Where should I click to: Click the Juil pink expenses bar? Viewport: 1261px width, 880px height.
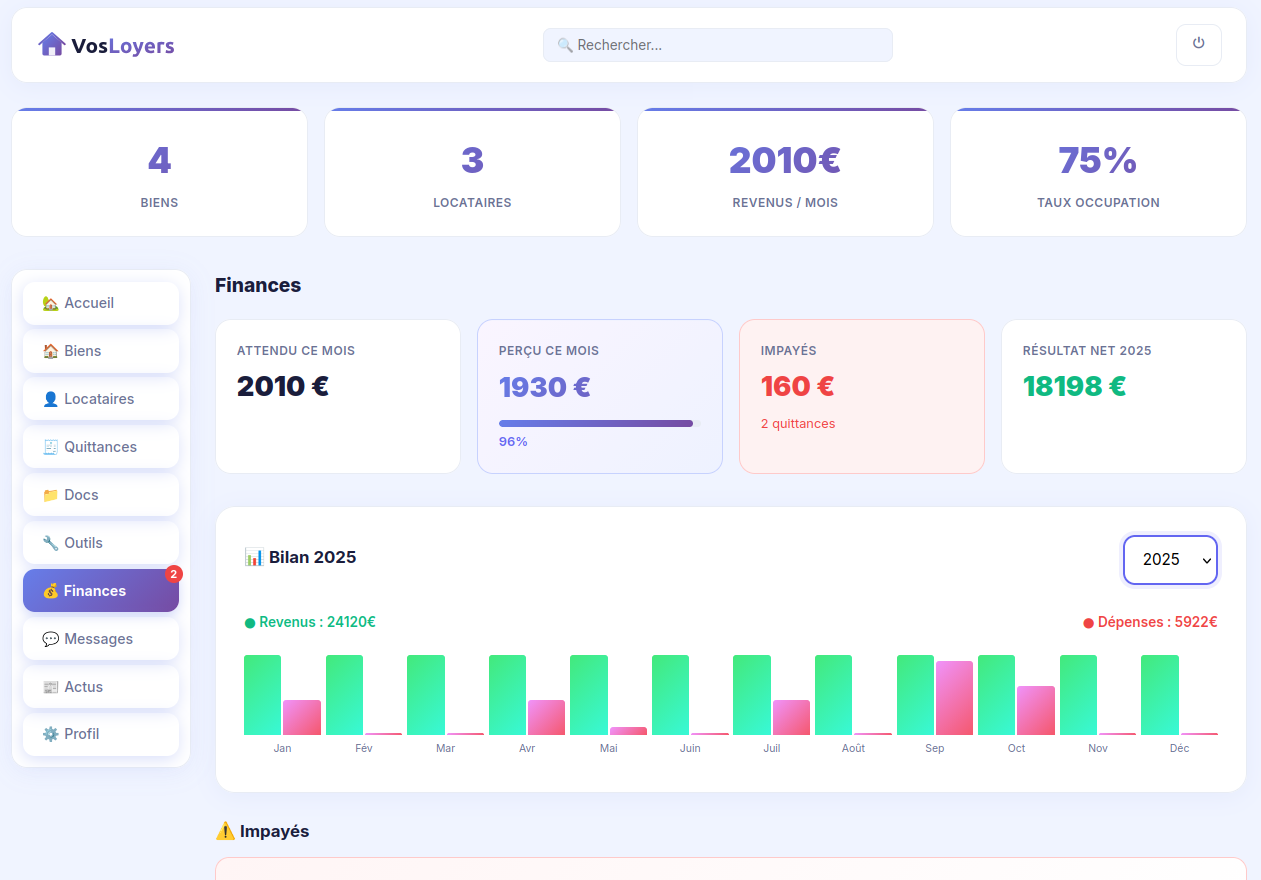pyautogui.click(x=791, y=717)
